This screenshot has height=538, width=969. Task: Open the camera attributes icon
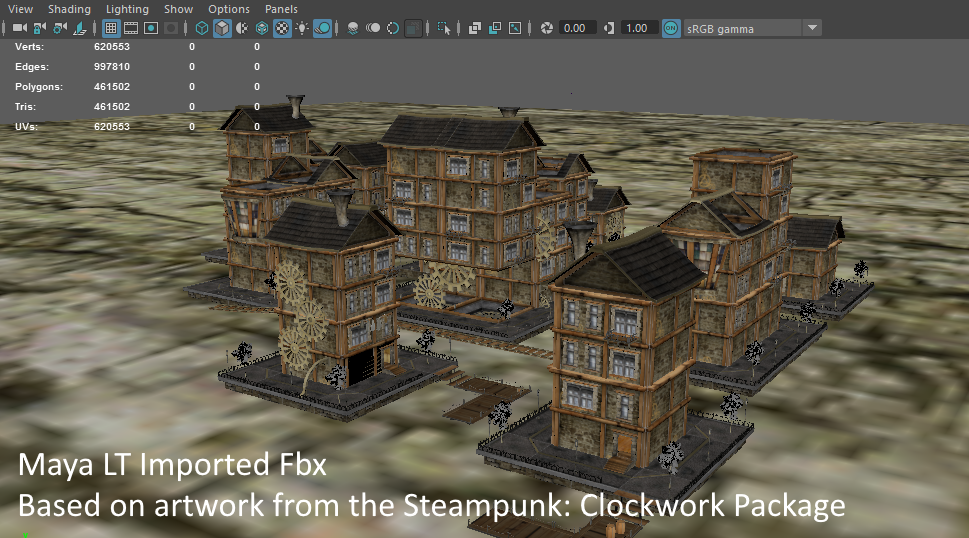[60, 28]
